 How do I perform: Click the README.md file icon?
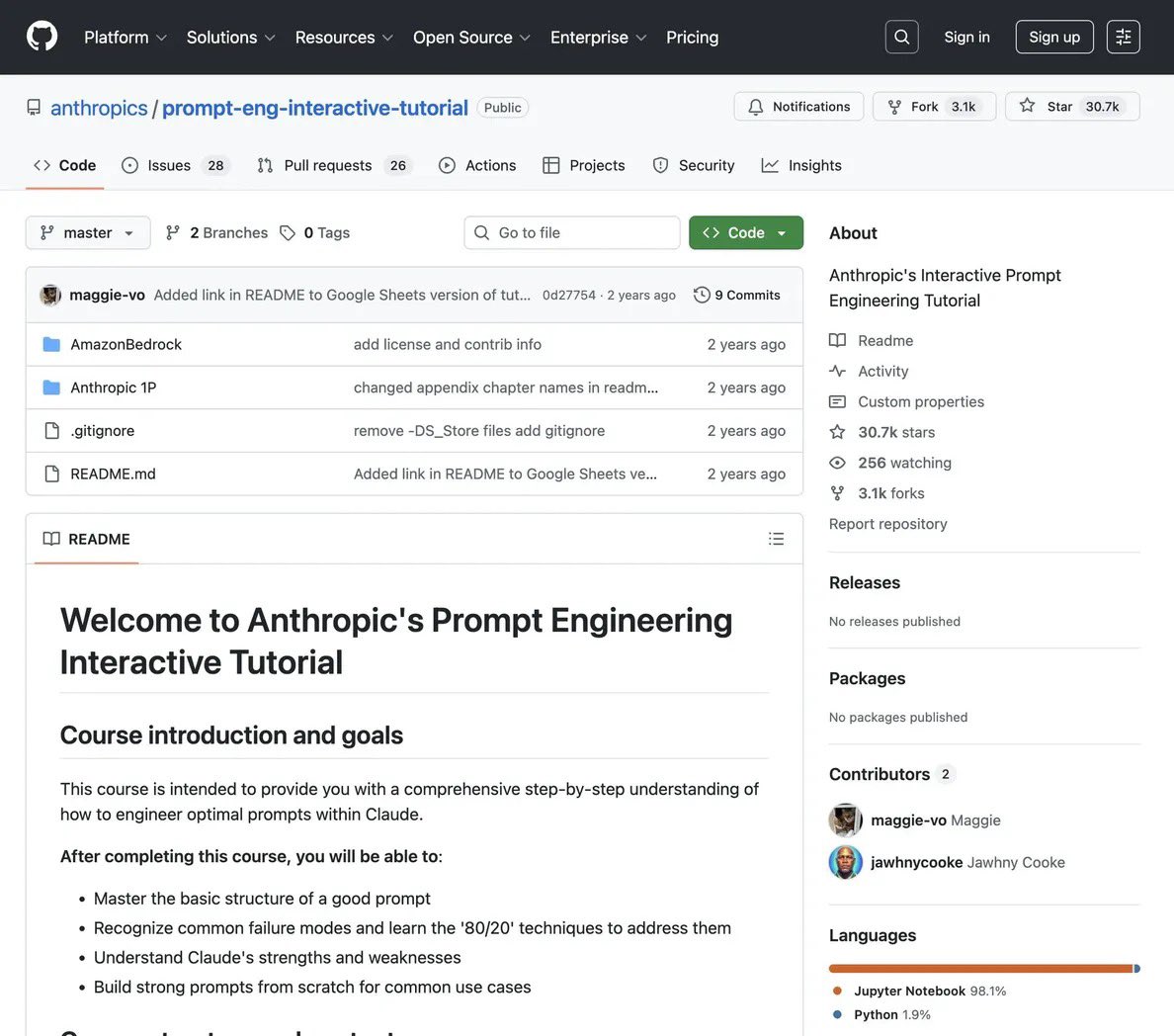51,474
